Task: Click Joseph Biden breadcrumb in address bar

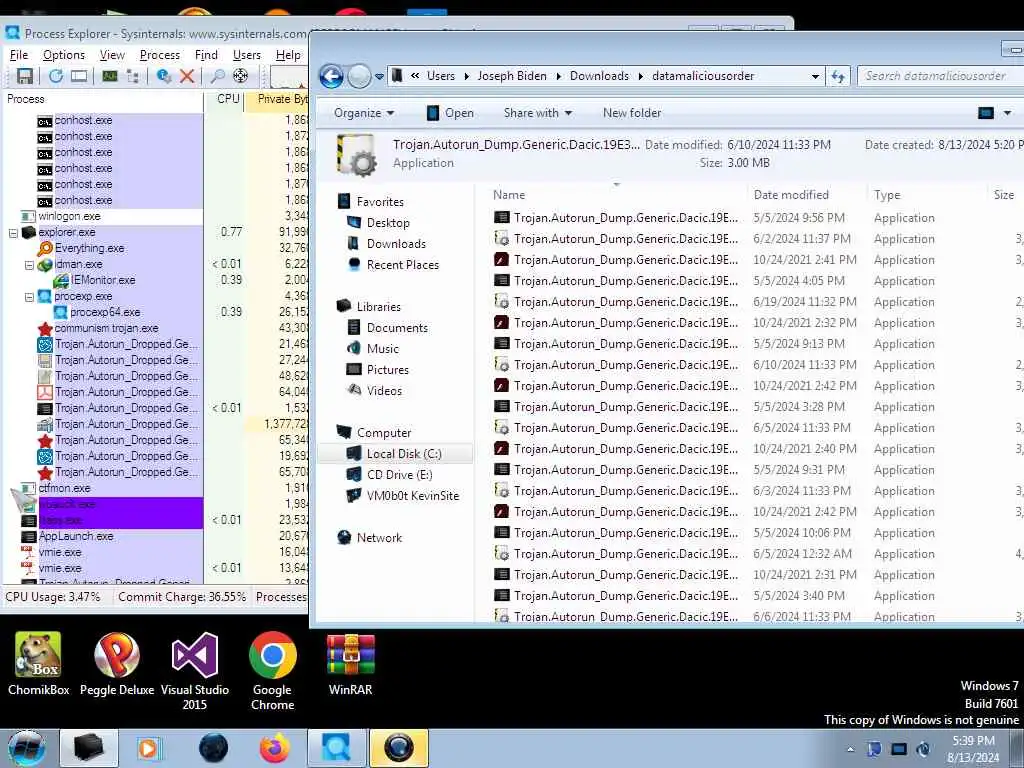Action: (512, 76)
